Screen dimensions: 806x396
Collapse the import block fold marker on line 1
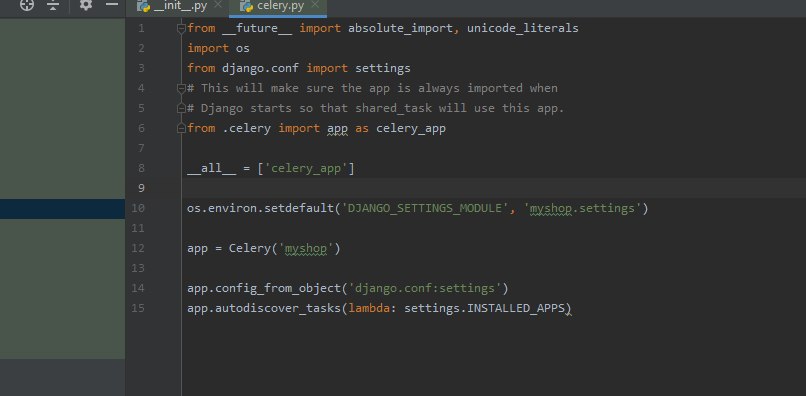(x=181, y=28)
